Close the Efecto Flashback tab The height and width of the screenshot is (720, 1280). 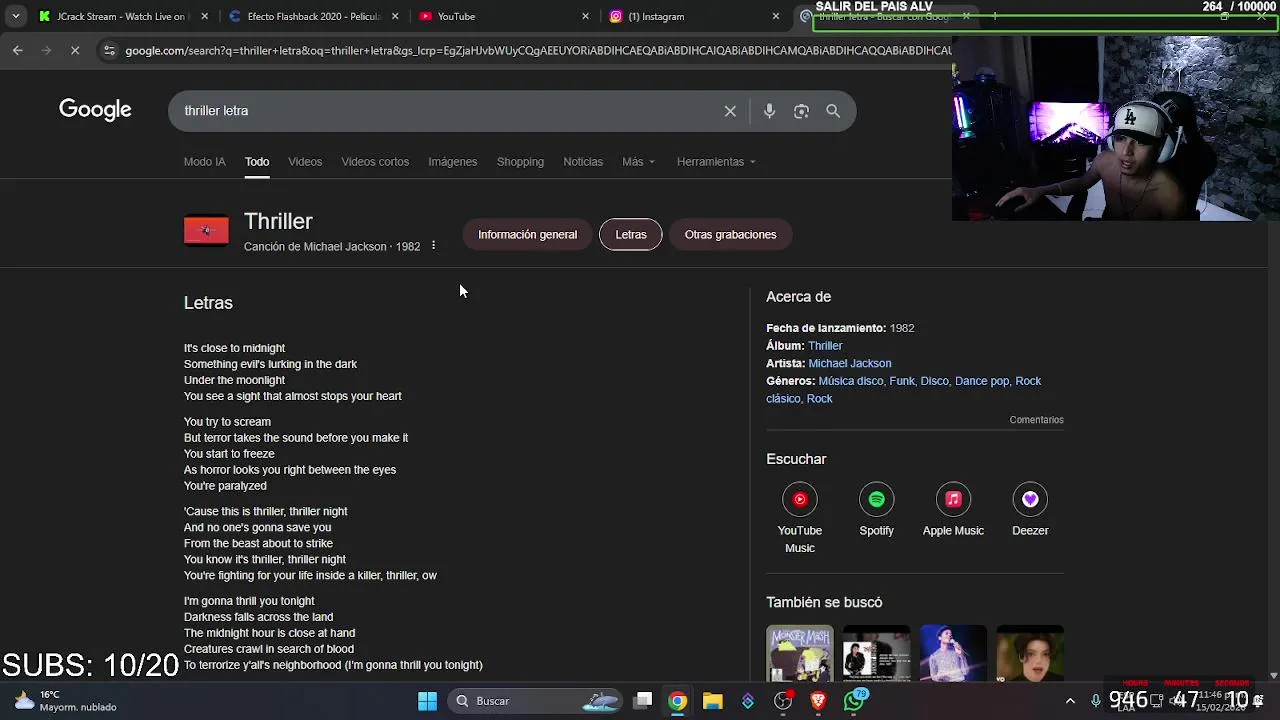[395, 16]
